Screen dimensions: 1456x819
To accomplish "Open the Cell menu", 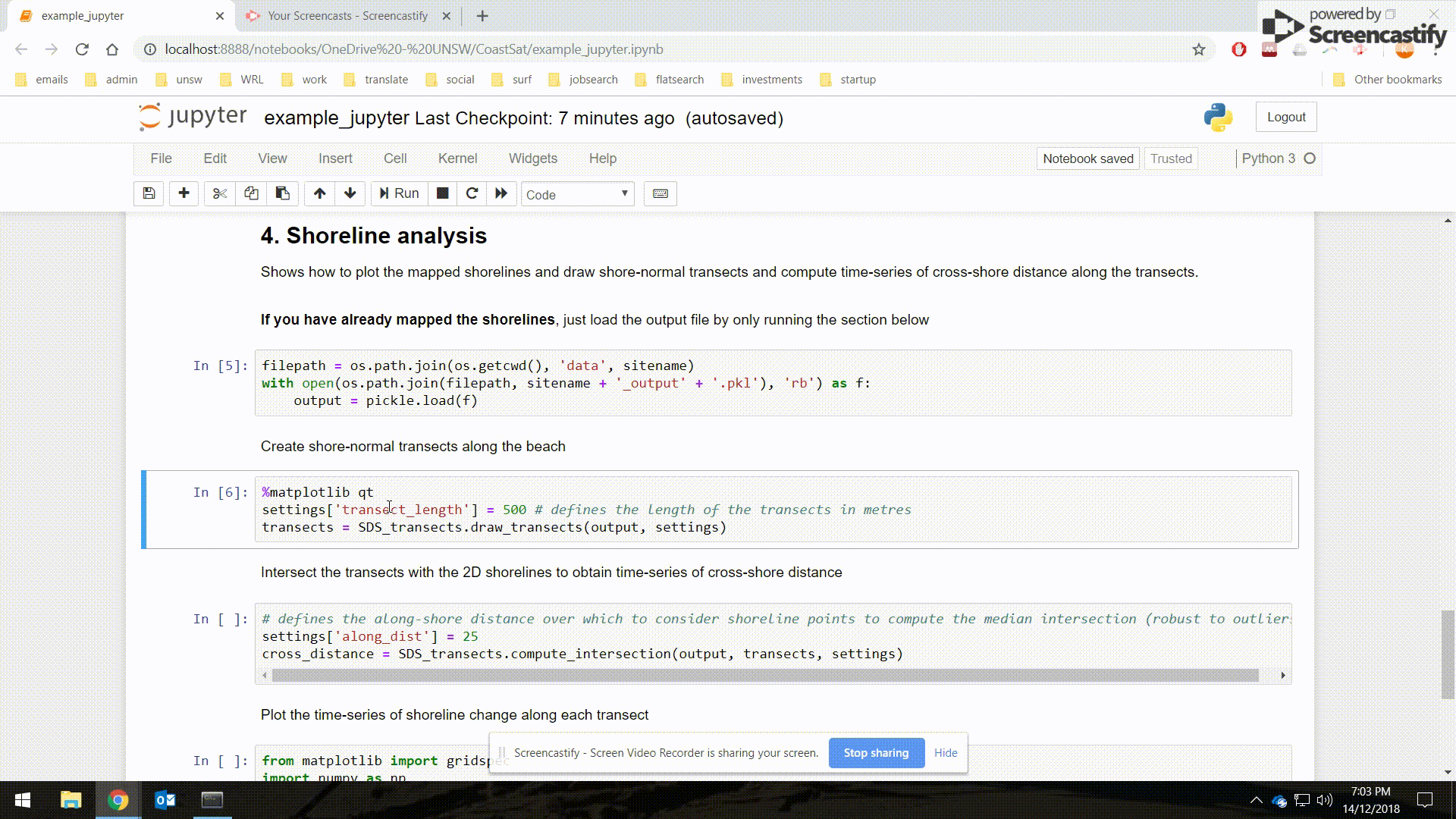I will pos(395,158).
